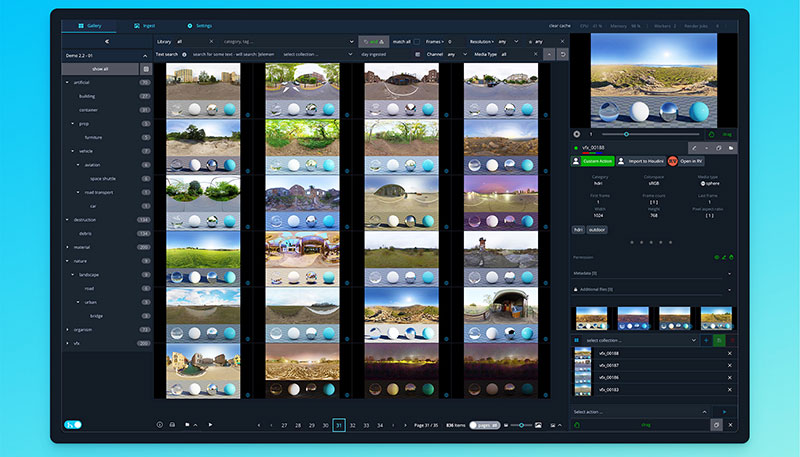Screen dimensions: 800x457
Task: Click the reset filters refresh icon
Action: coord(562,55)
